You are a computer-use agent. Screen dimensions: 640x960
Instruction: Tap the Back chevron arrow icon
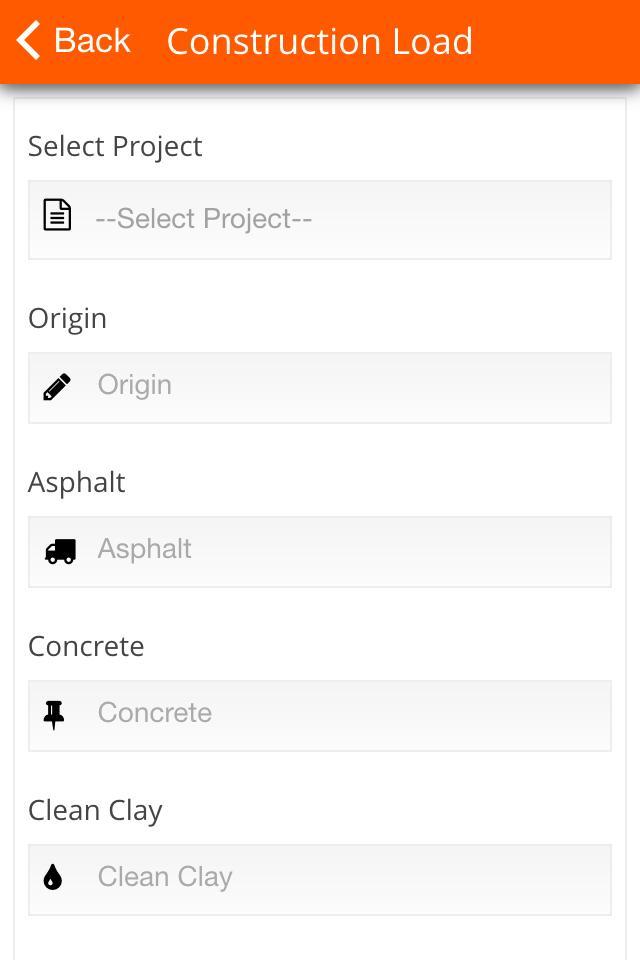[x=28, y=40]
